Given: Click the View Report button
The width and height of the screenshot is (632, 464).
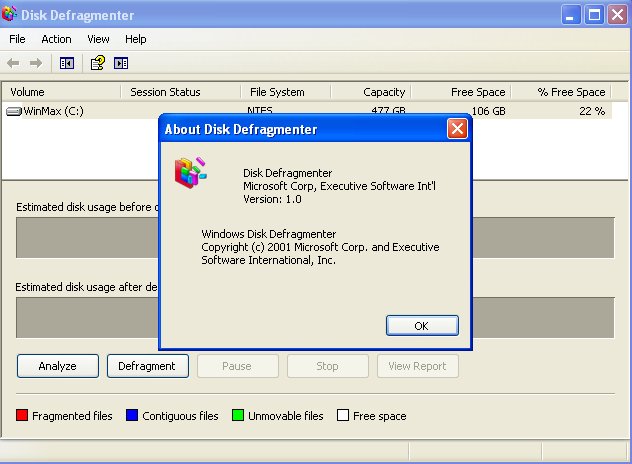Looking at the screenshot, I should [x=418, y=366].
